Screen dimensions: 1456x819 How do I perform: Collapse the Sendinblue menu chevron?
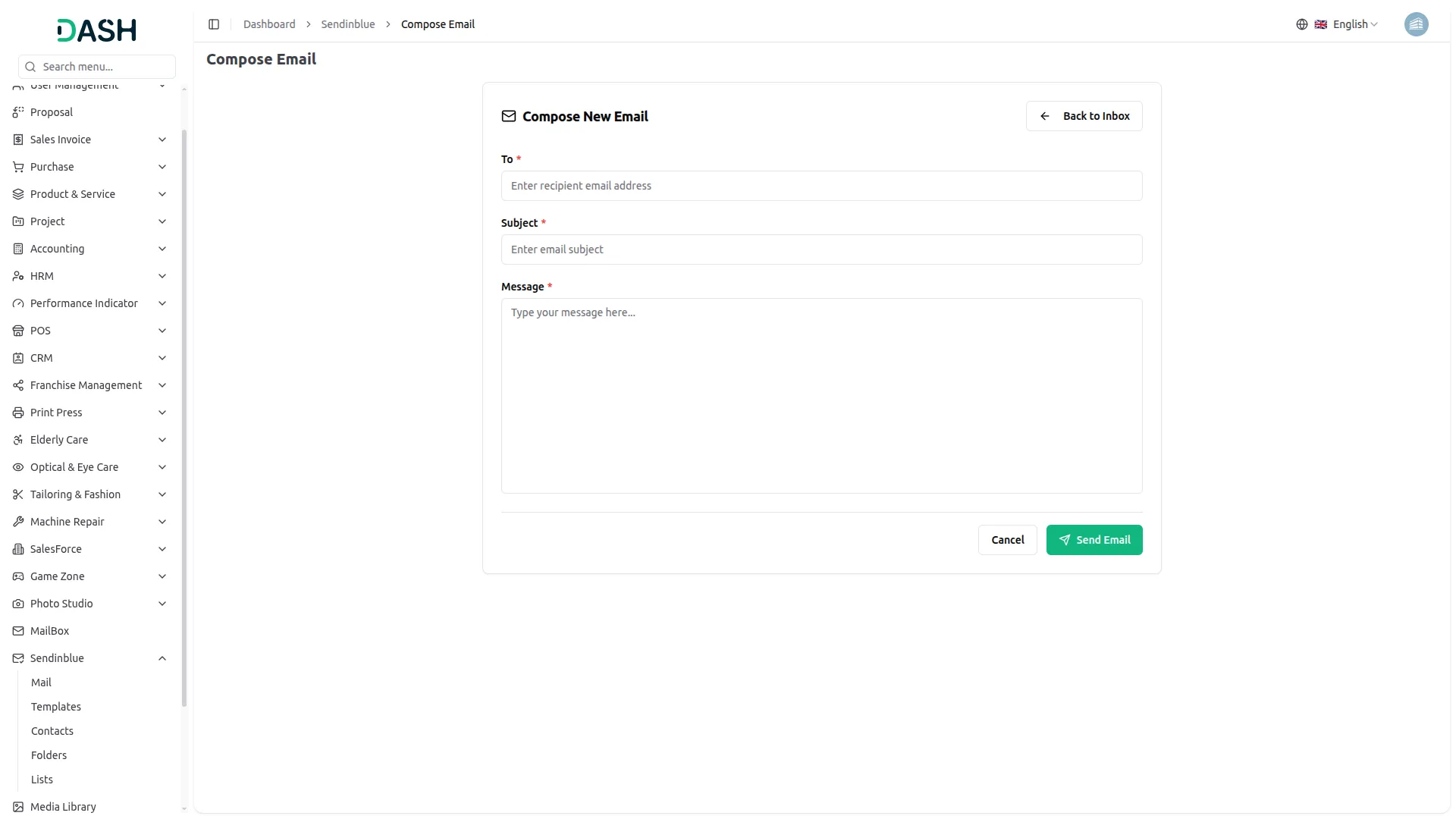pyautogui.click(x=162, y=658)
